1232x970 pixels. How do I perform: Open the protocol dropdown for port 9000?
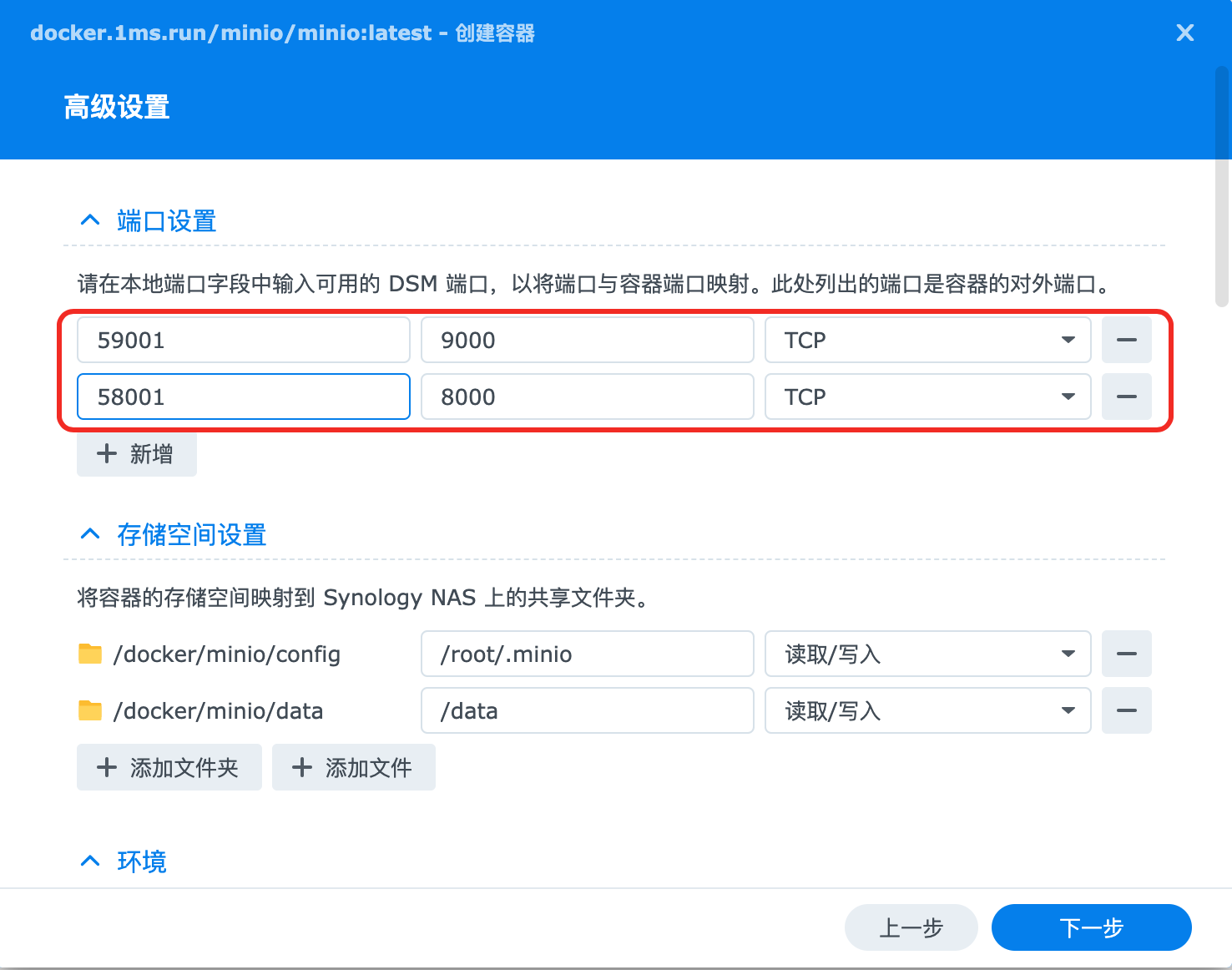click(1068, 340)
